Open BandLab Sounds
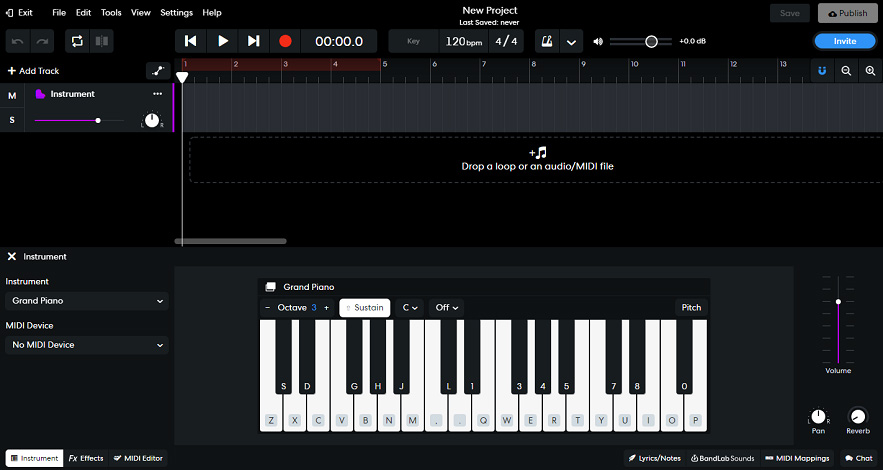 tap(723, 458)
